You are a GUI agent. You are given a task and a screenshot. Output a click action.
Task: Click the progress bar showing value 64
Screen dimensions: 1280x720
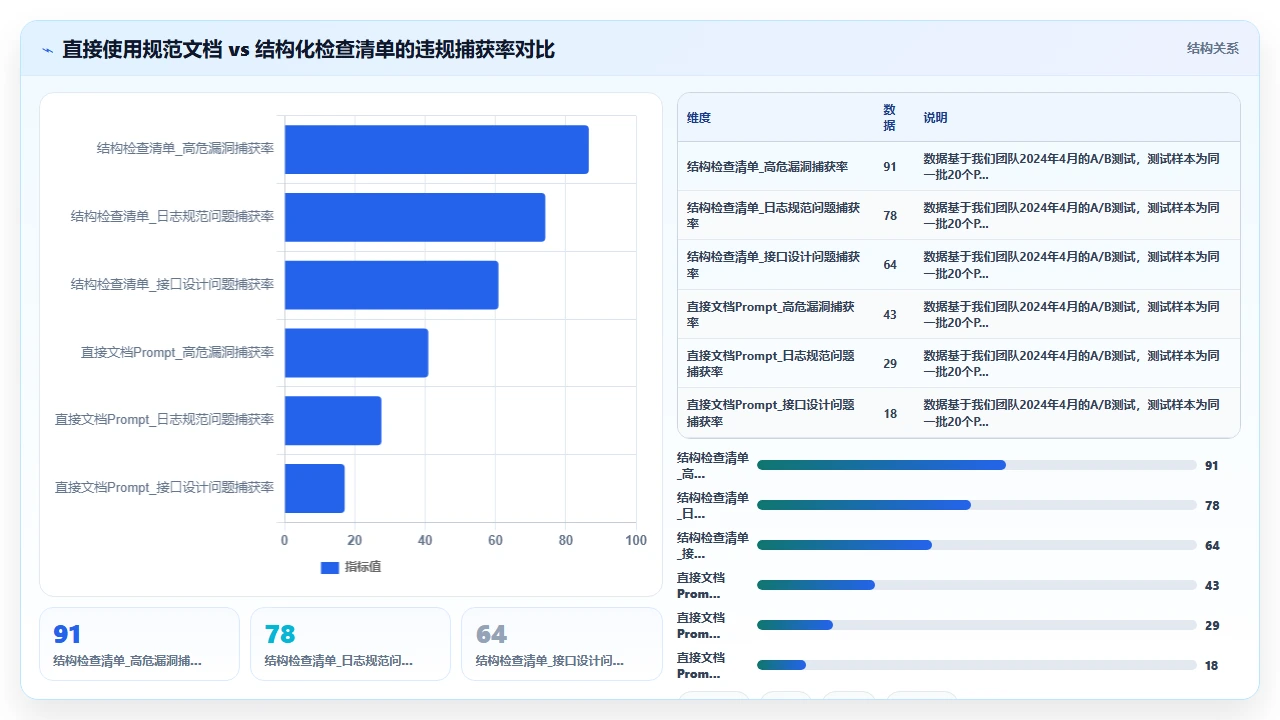977,545
